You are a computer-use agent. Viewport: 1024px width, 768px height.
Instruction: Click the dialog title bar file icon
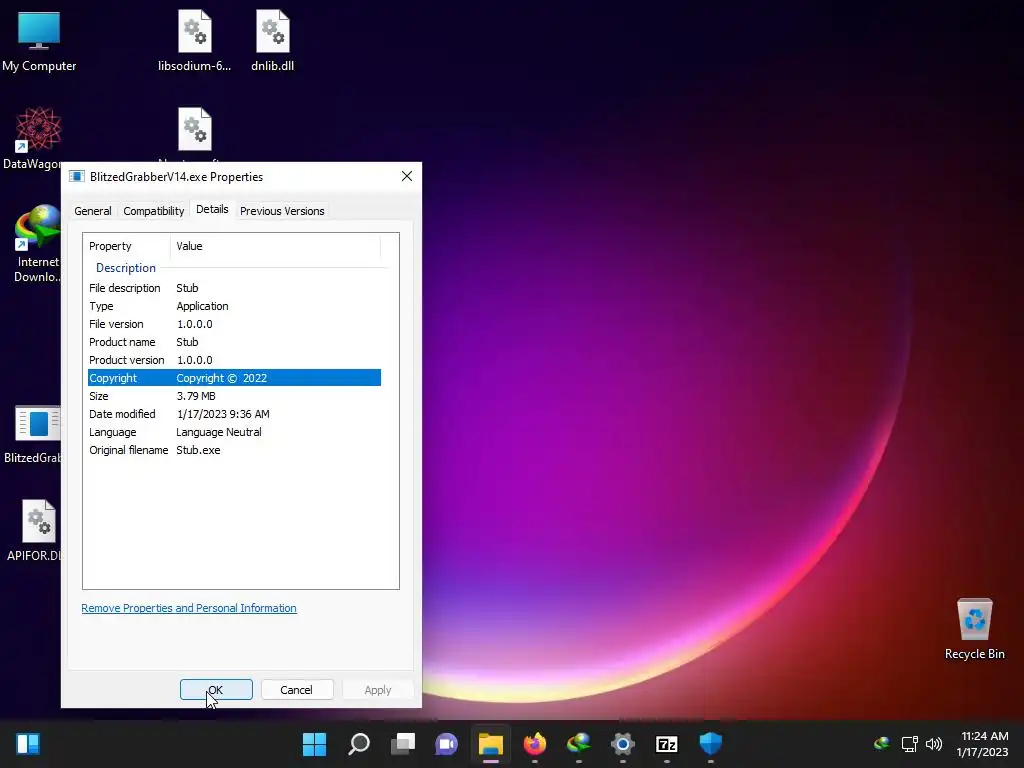(x=77, y=176)
